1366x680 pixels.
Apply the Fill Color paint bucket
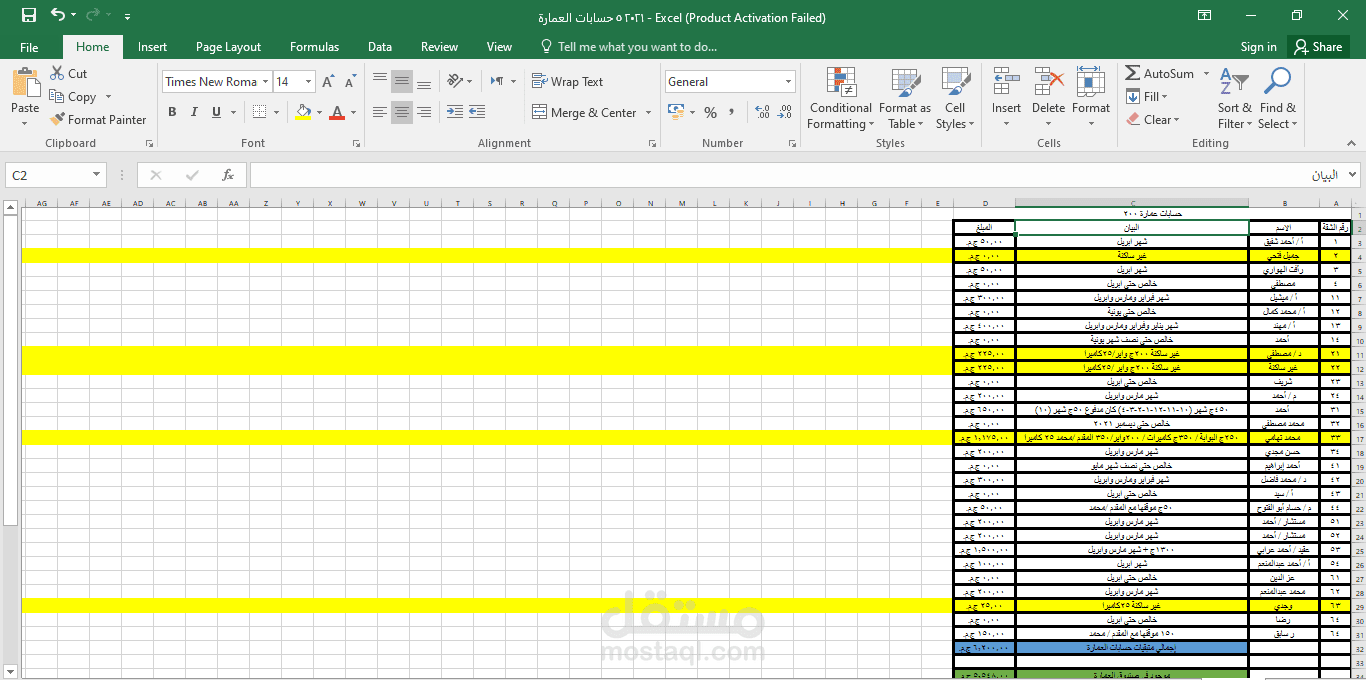point(303,113)
